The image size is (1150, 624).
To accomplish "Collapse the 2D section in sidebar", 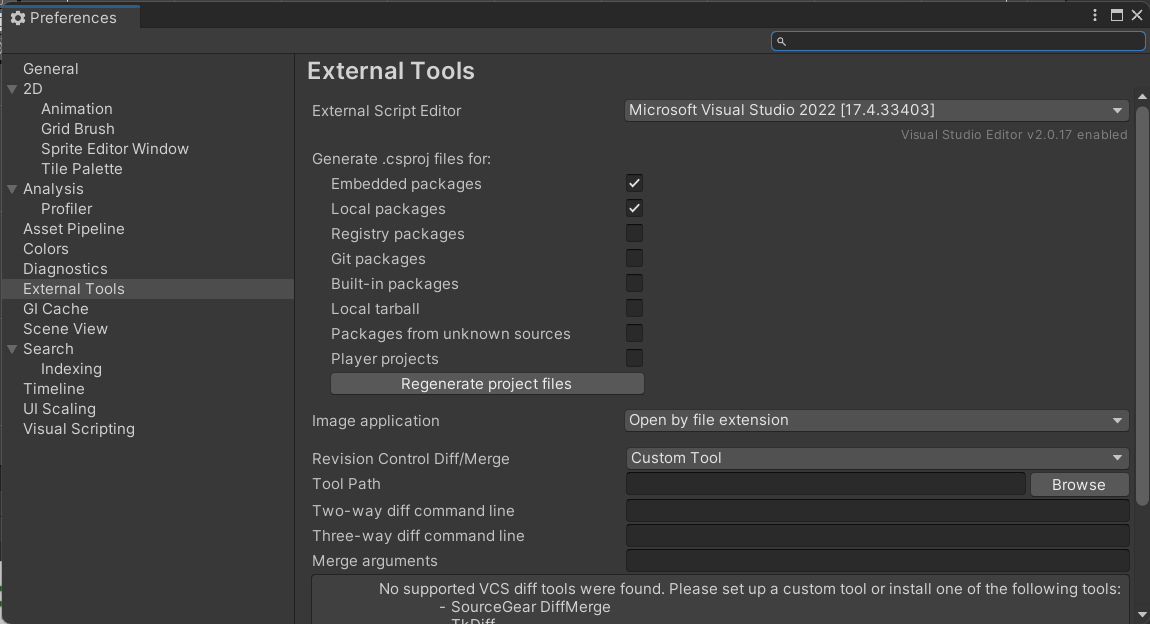I will (12, 89).
